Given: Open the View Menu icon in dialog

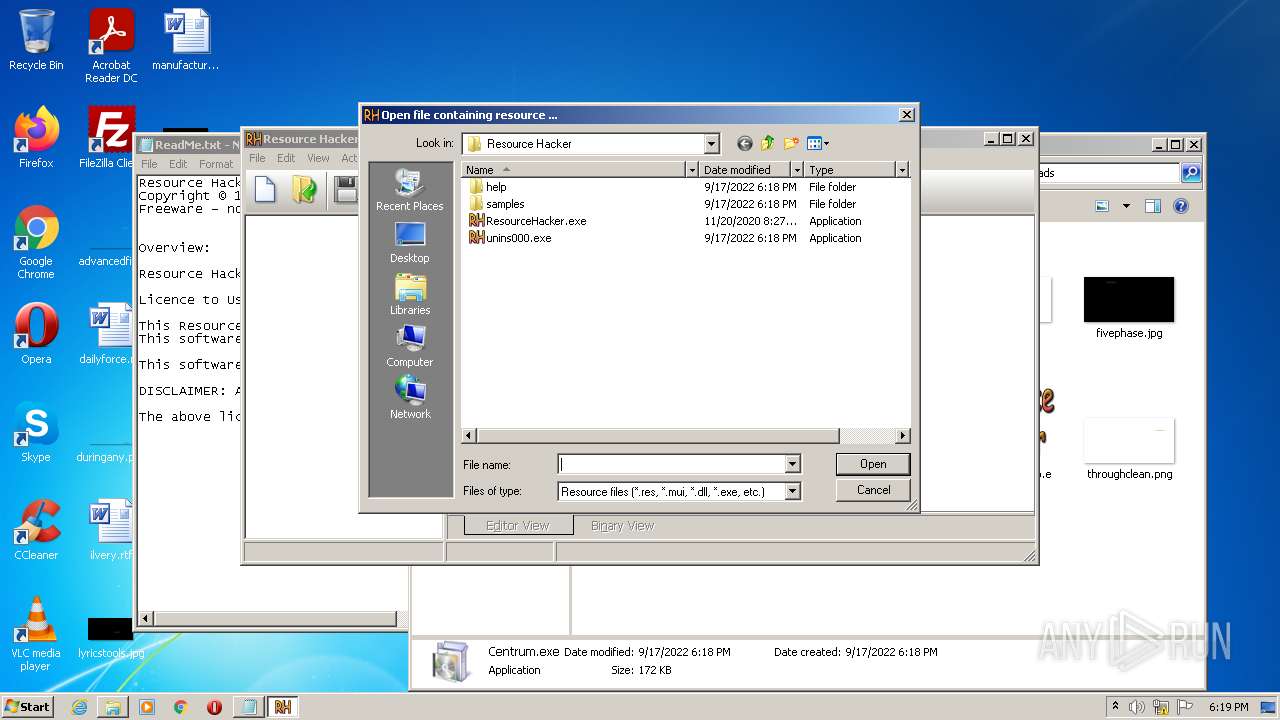Looking at the screenshot, I should pyautogui.click(x=818, y=144).
